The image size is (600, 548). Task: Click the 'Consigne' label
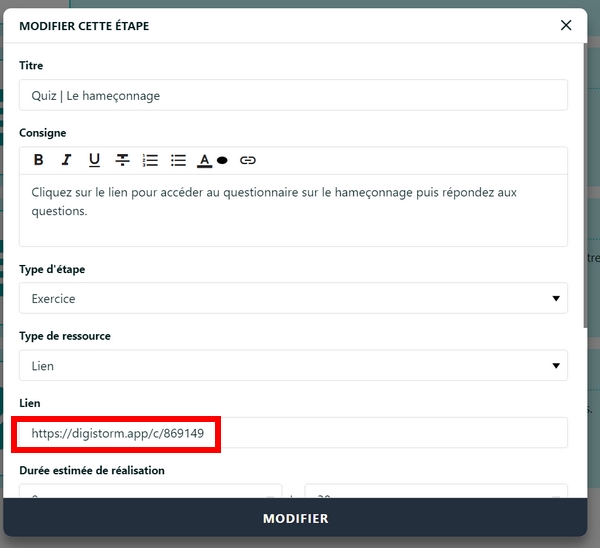[x=42, y=133]
